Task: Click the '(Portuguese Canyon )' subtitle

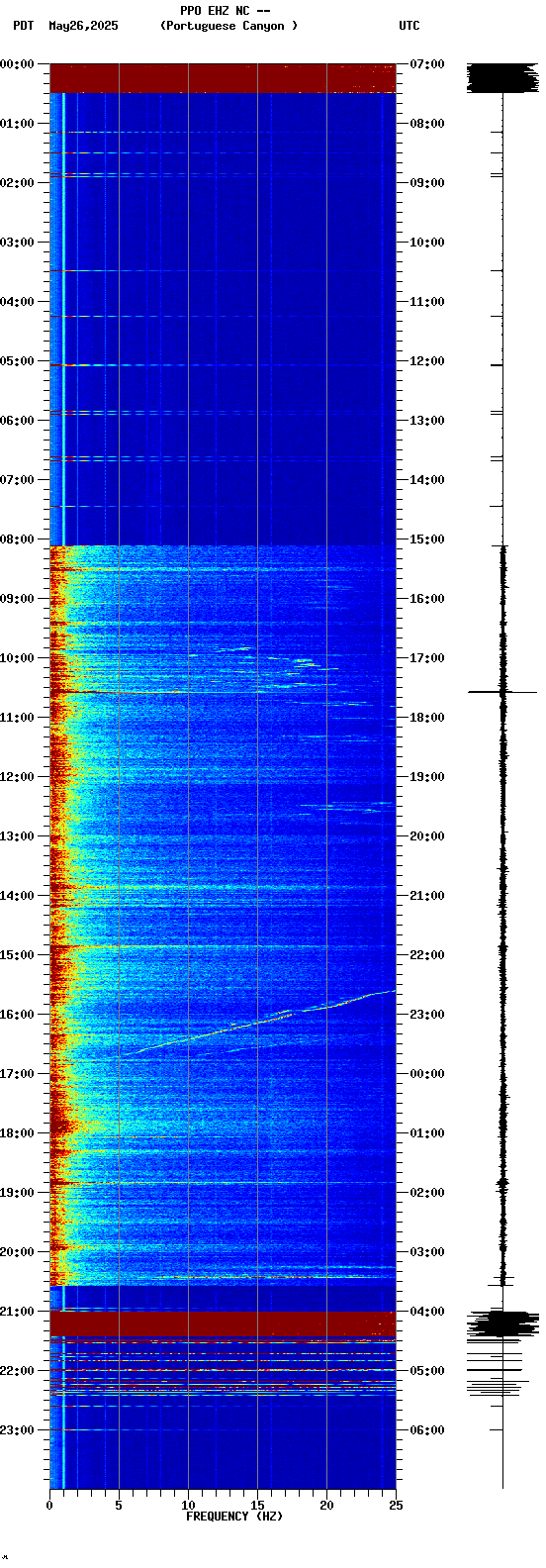Action: [228, 27]
